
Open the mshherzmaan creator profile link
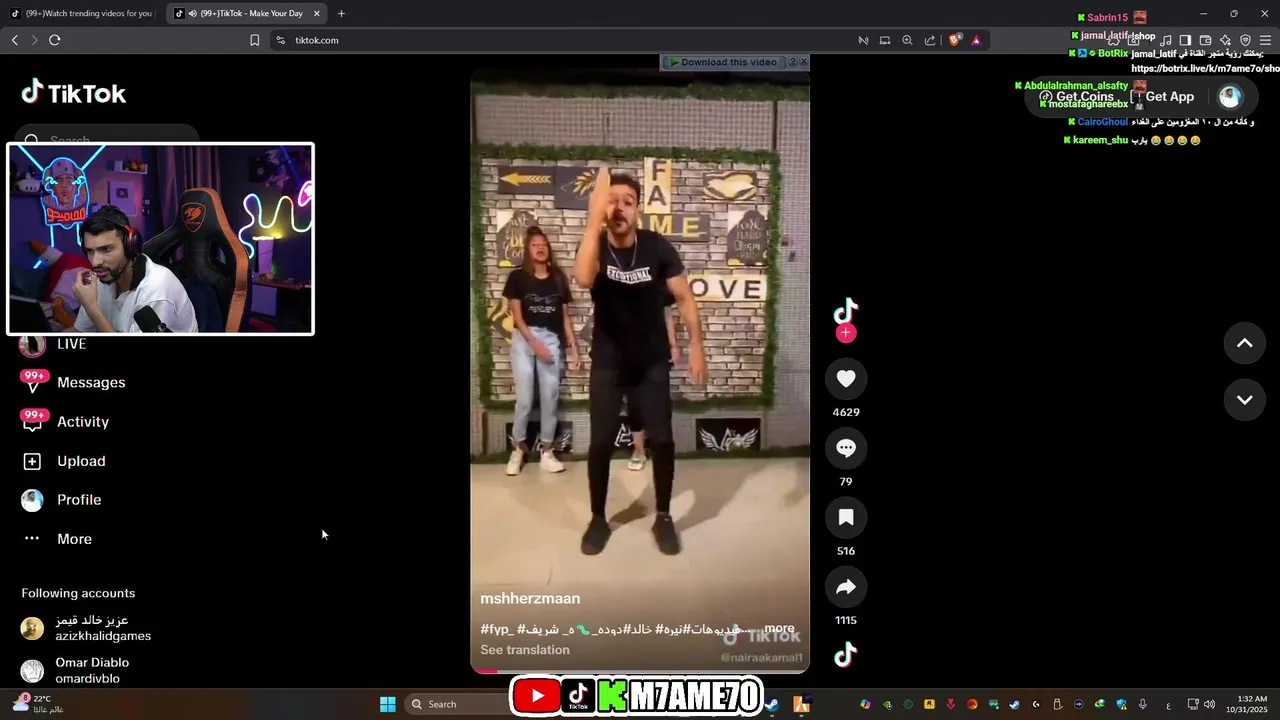click(530, 599)
